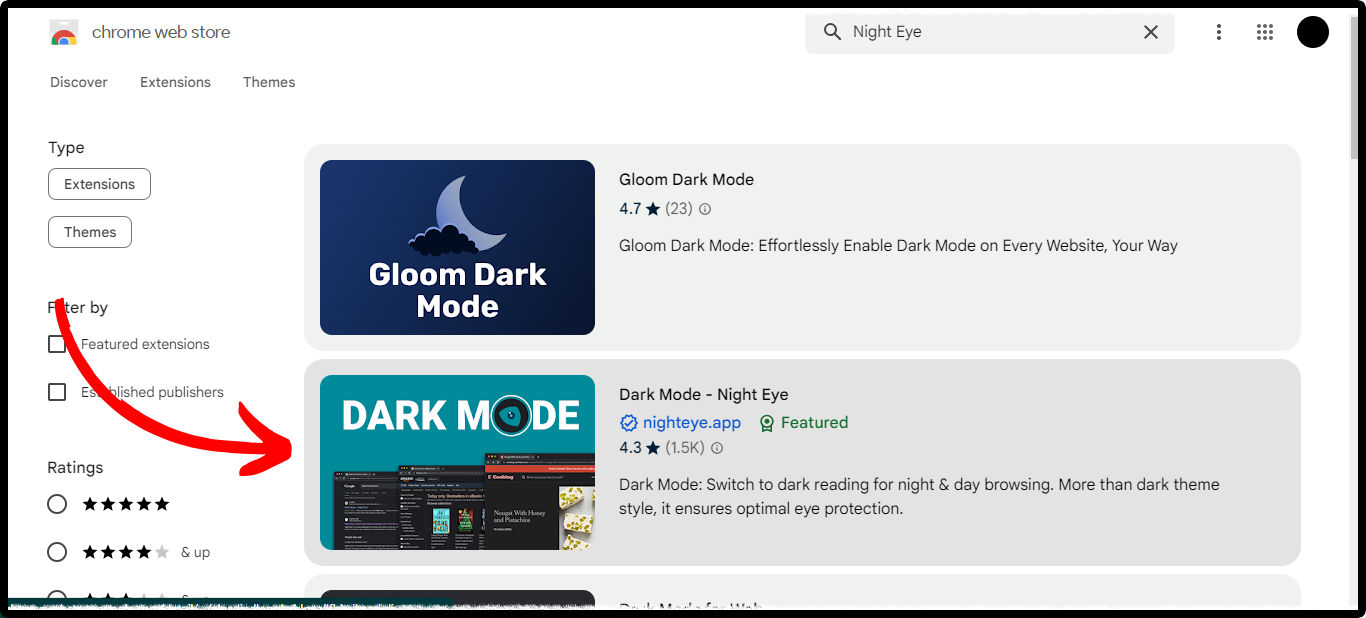Image resolution: width=1366 pixels, height=618 pixels.
Task: Open the account profile avatar
Action: pyautogui.click(x=1313, y=32)
